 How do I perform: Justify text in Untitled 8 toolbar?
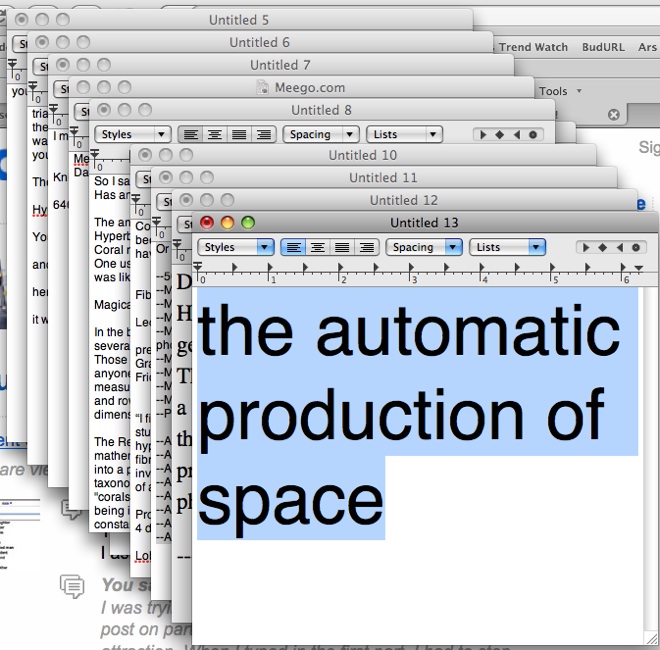(x=238, y=134)
